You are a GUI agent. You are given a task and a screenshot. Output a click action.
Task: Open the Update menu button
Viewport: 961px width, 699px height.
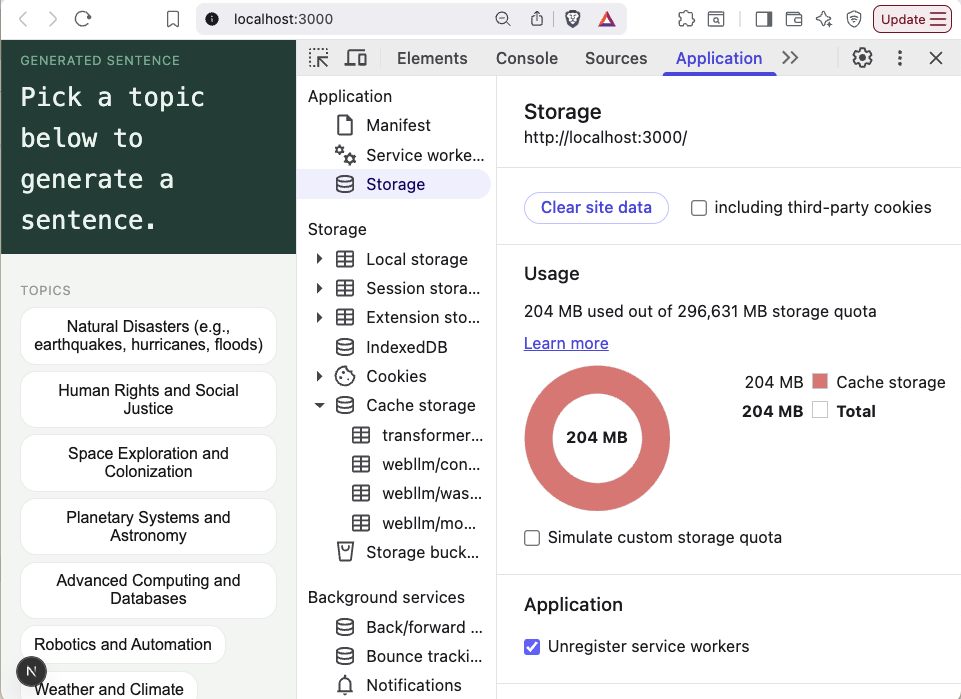pos(912,19)
